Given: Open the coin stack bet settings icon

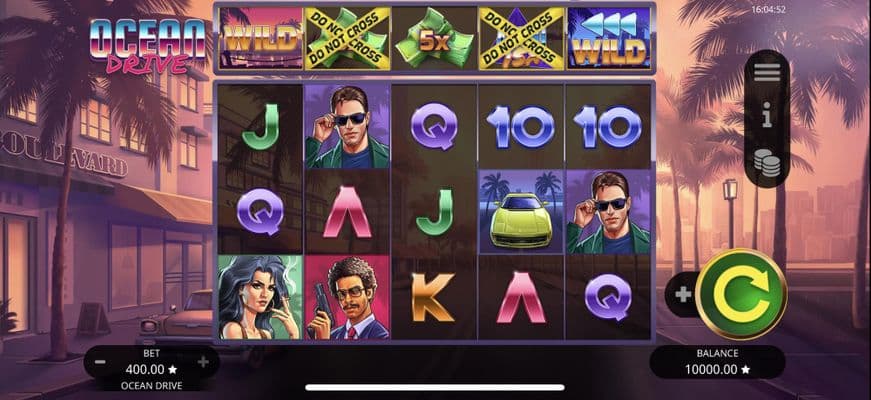Looking at the screenshot, I should tap(767, 163).
